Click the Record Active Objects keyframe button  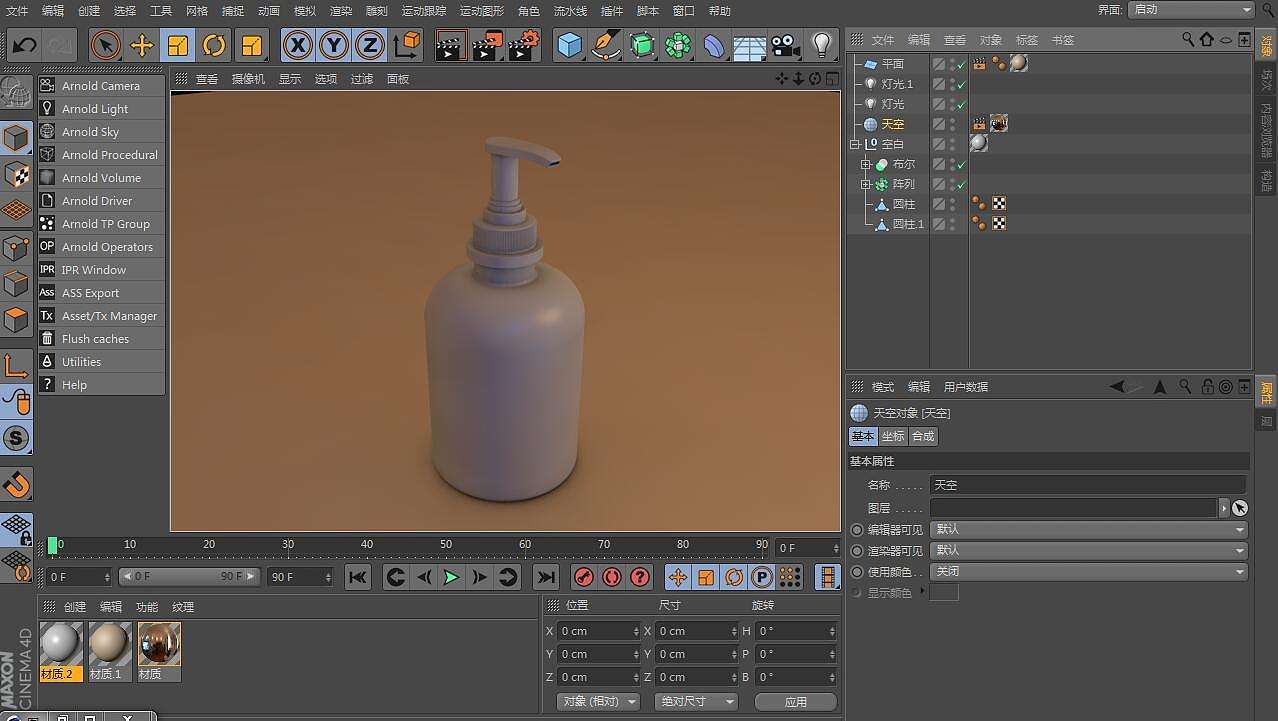coord(584,577)
